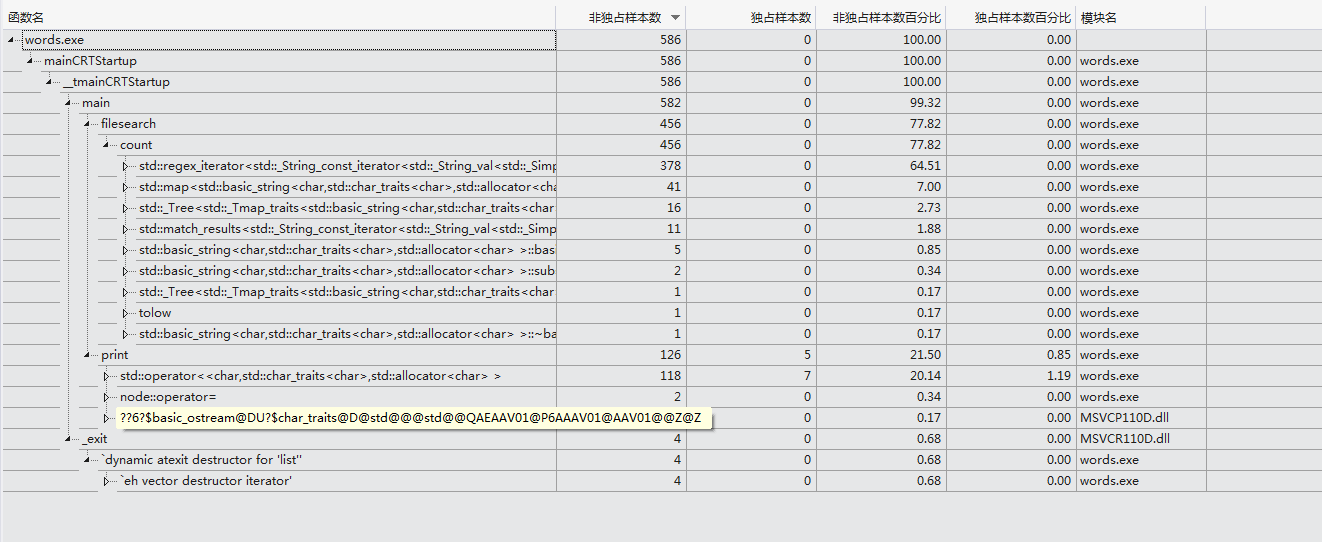Collapse the print function node
Screen dimensions: 1322x542
tap(87, 355)
